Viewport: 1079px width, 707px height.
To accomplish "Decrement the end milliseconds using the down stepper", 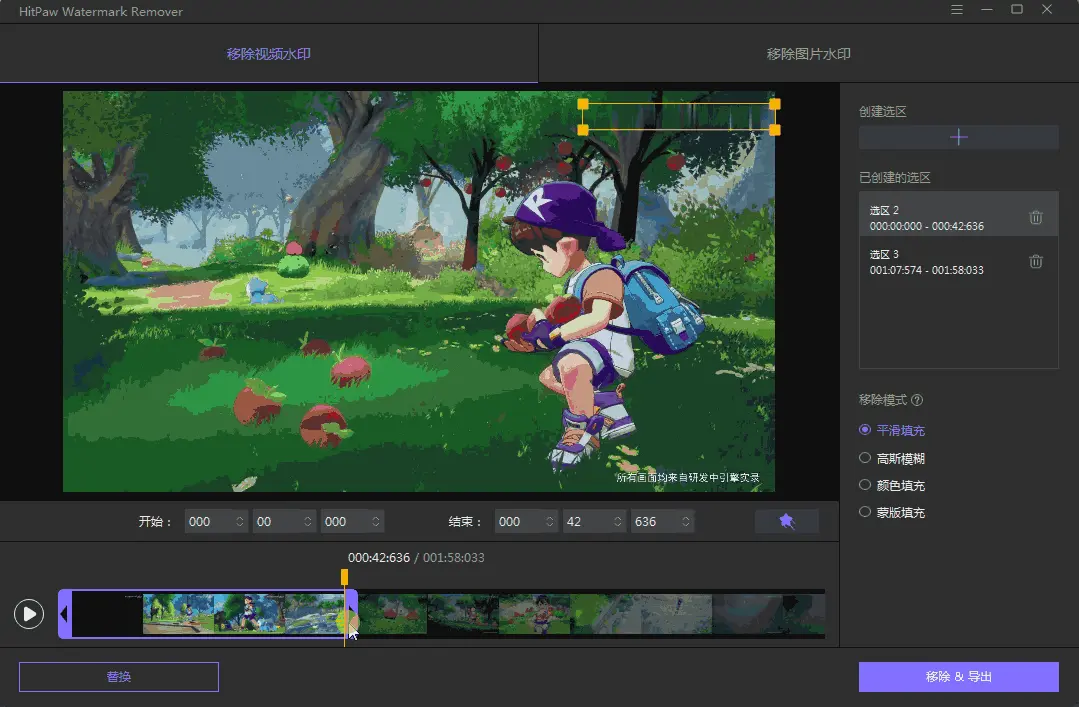I will [684, 526].
